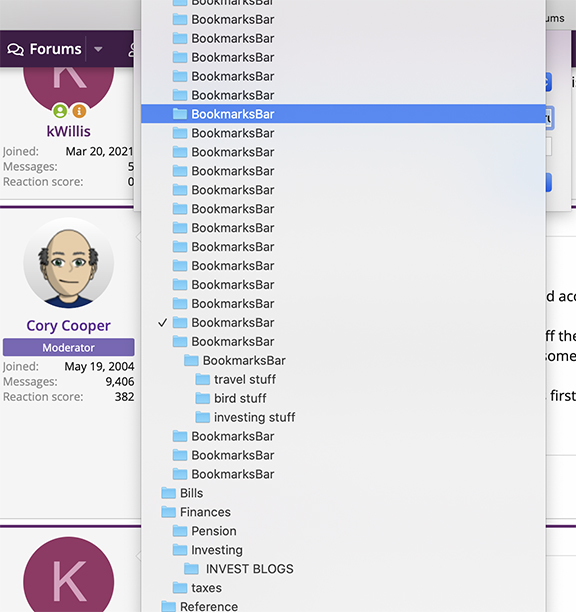Open the Cory Cooper username link
The width and height of the screenshot is (576, 612).
tap(68, 326)
